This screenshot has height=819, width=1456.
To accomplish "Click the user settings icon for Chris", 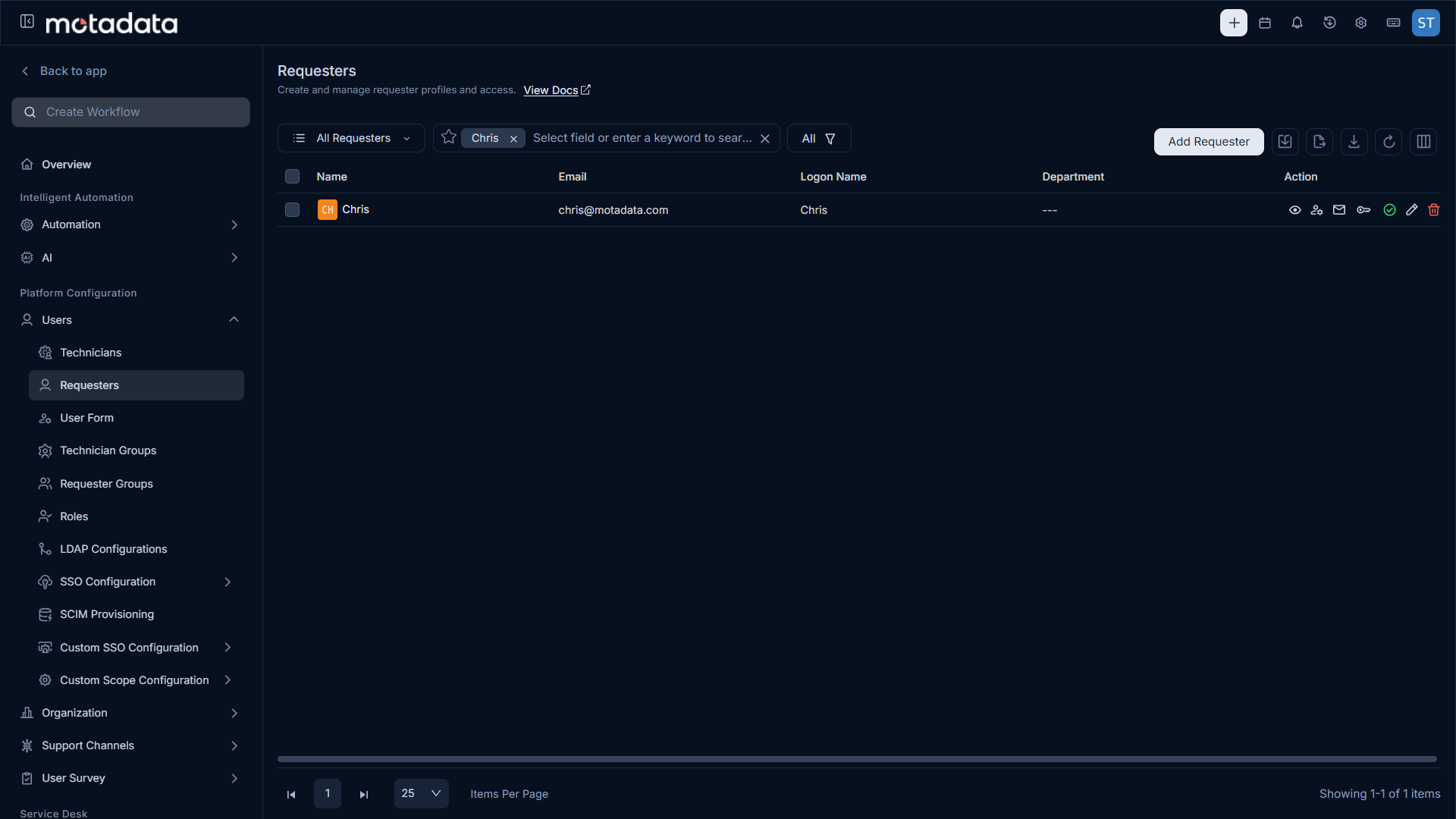I will [x=1316, y=210].
